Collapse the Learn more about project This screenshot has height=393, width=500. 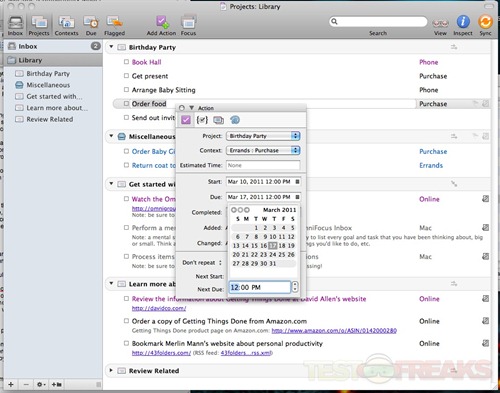pyautogui.click(x=111, y=284)
